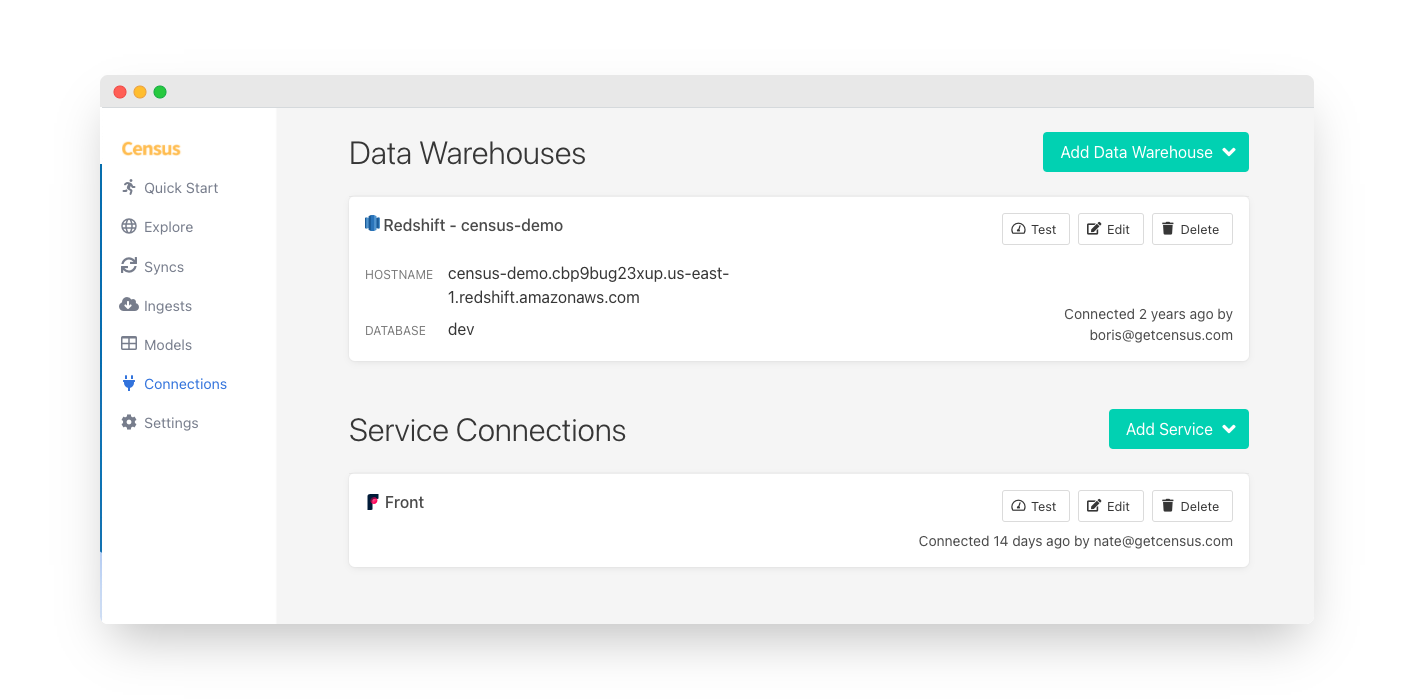The height and width of the screenshot is (699, 1414).
Task: Delete the Front service connection
Action: pos(1191,506)
